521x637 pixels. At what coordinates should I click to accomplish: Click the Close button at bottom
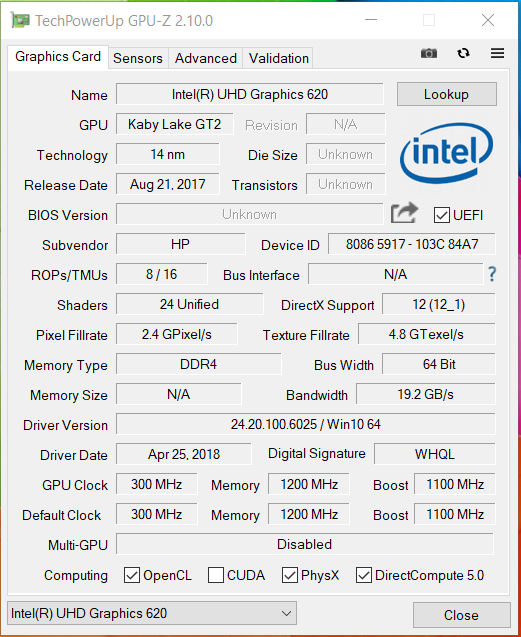click(x=461, y=615)
